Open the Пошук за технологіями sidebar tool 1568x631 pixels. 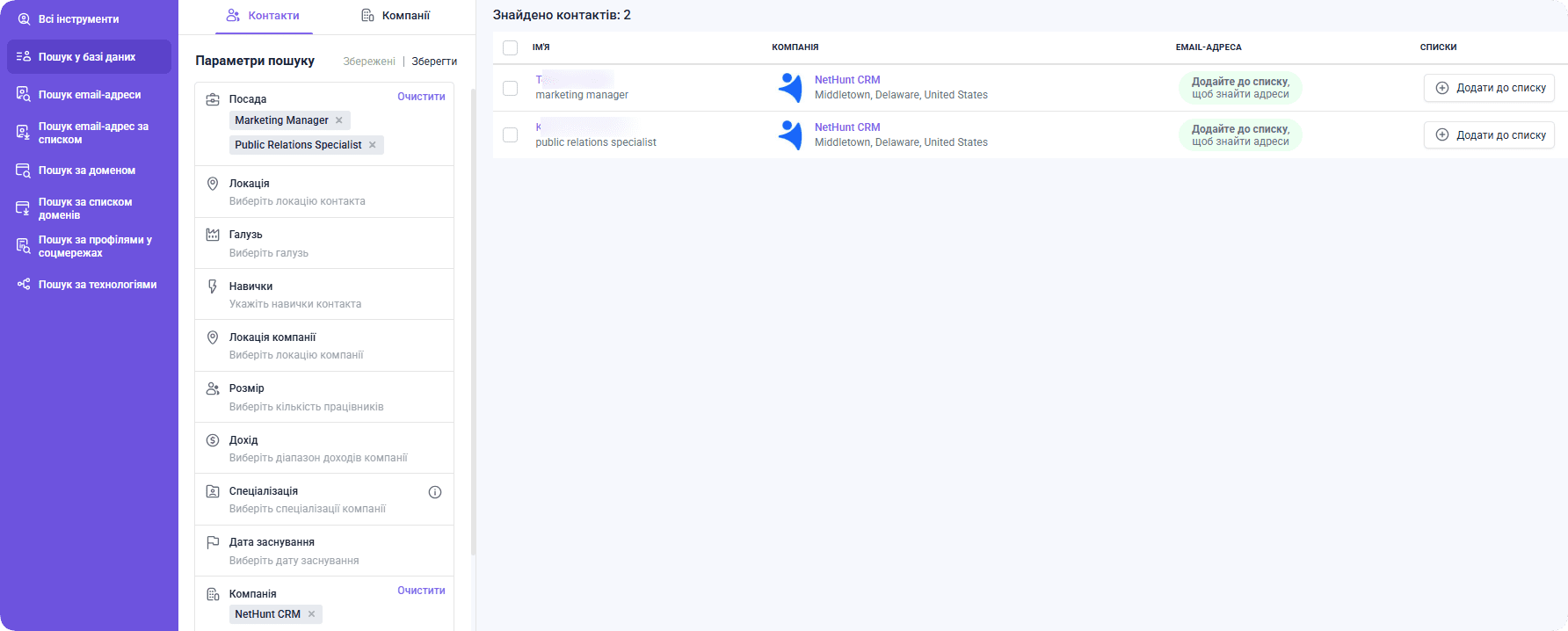(x=89, y=285)
